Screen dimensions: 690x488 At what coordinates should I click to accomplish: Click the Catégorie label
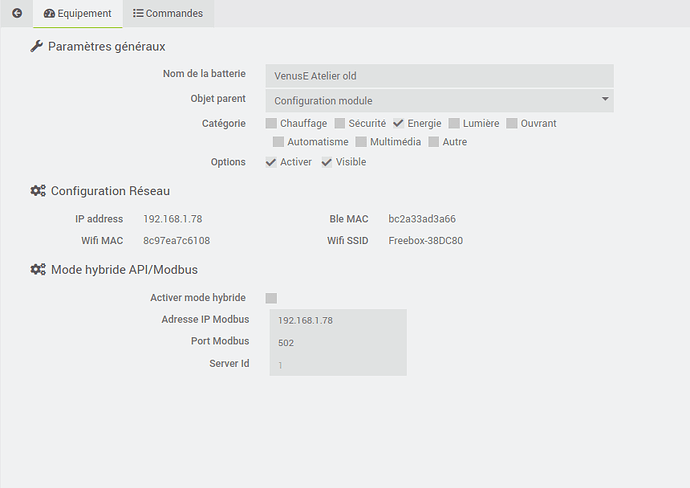click(224, 123)
